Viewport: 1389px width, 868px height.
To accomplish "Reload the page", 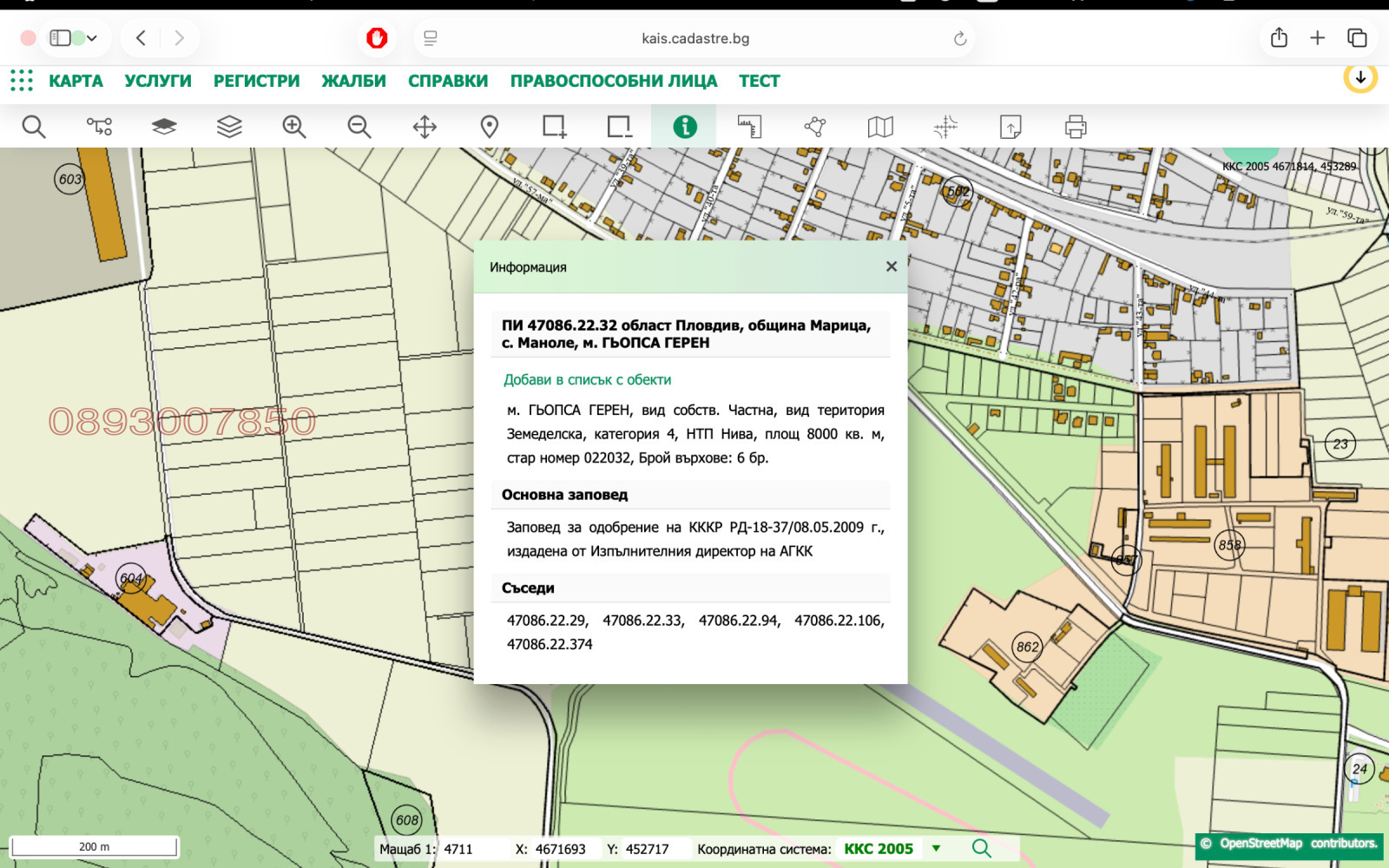I will pyautogui.click(x=960, y=38).
